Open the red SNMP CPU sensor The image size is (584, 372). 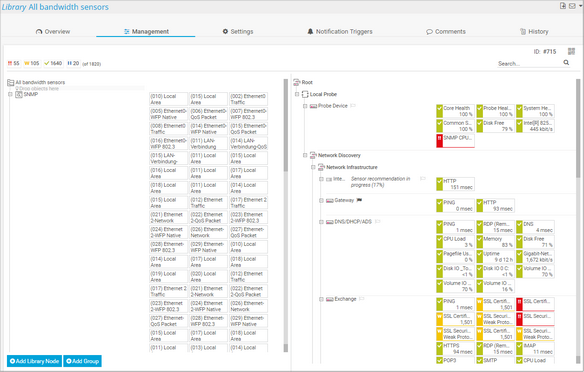pos(455,141)
